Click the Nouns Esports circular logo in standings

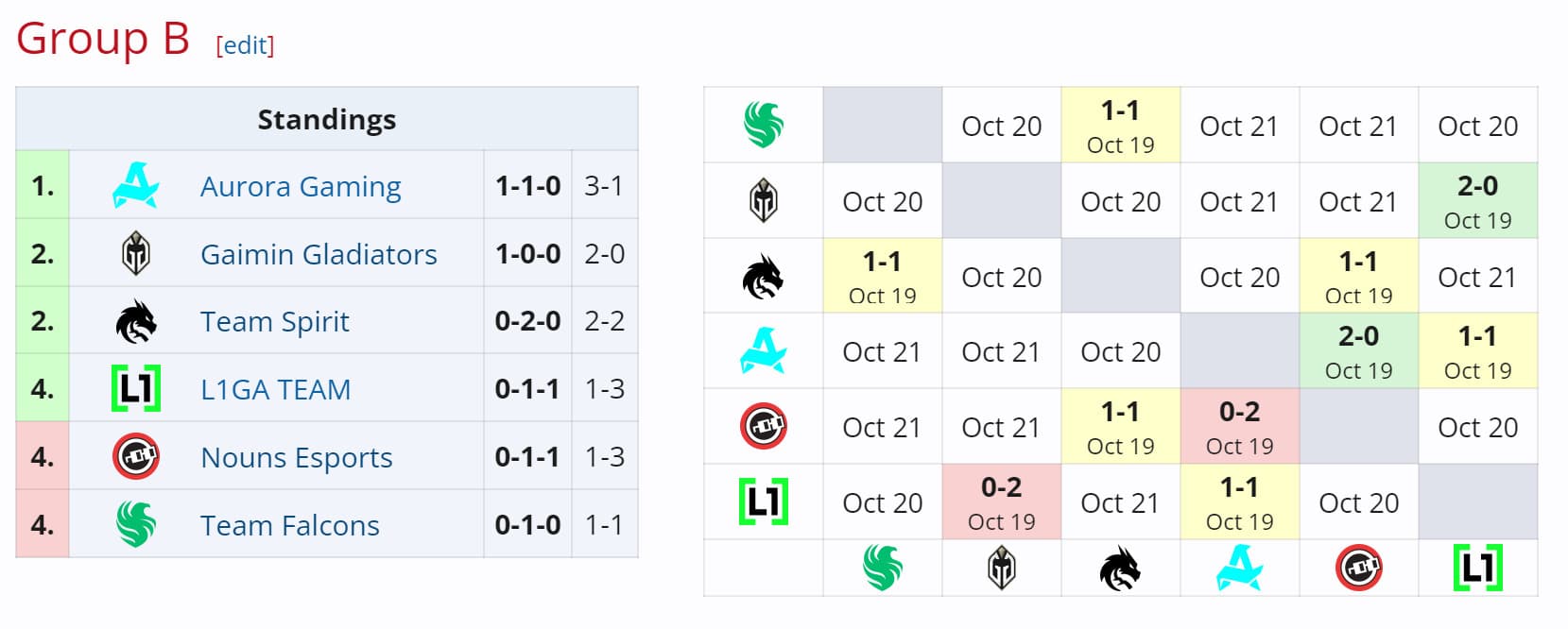[135, 456]
